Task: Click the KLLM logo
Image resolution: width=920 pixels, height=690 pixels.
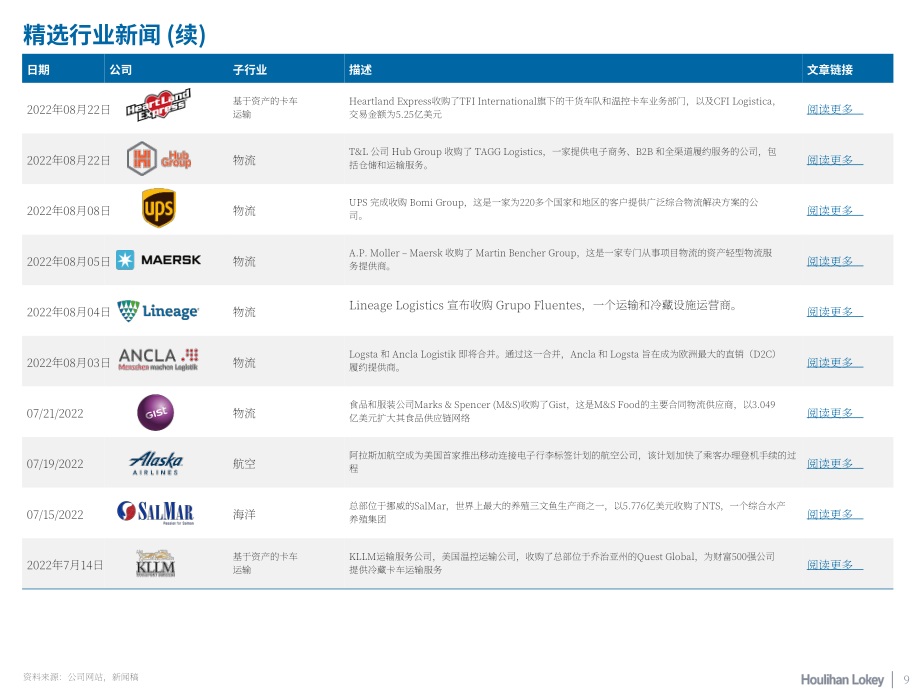Action: pyautogui.click(x=155, y=563)
